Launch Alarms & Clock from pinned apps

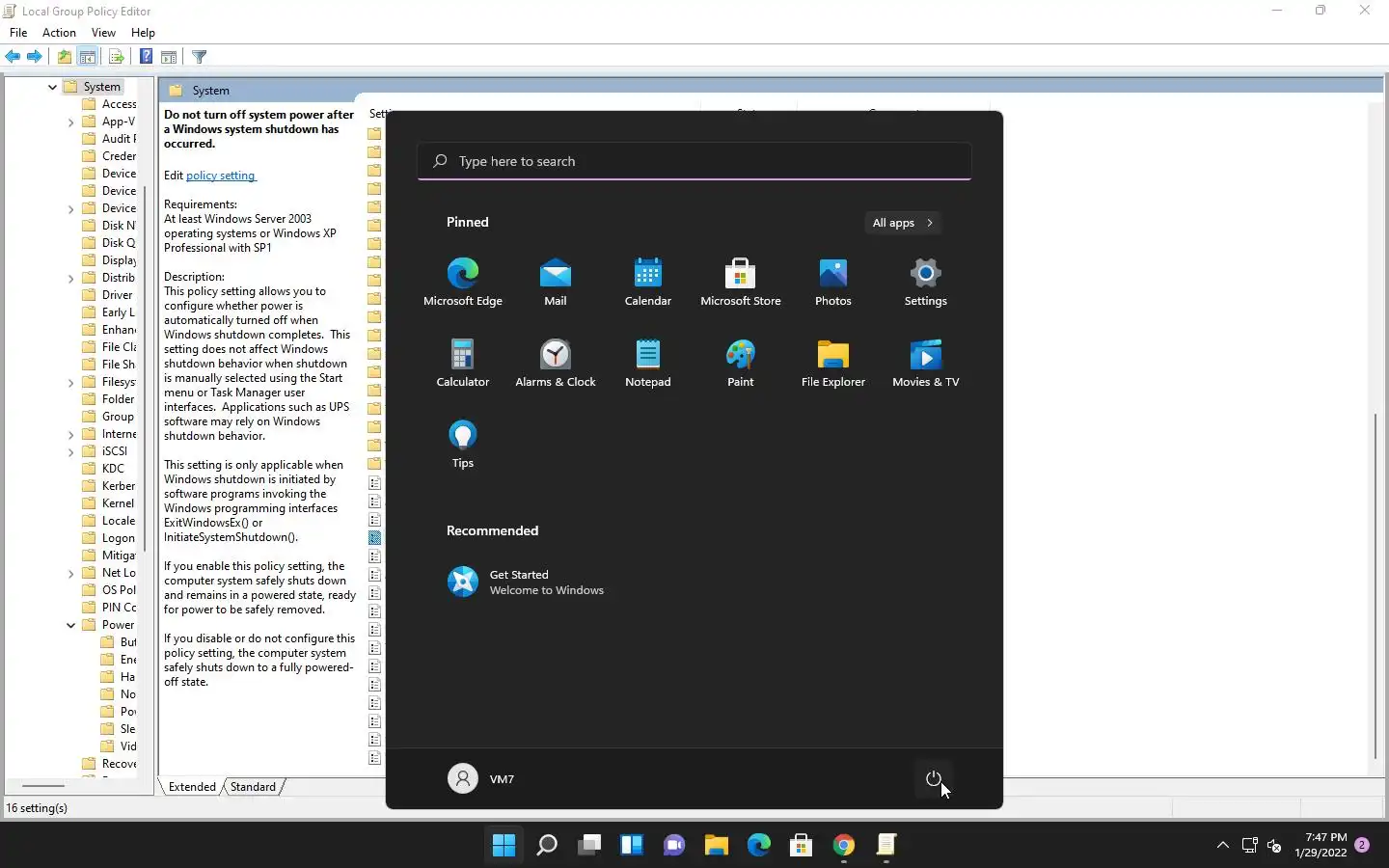pyautogui.click(x=556, y=363)
